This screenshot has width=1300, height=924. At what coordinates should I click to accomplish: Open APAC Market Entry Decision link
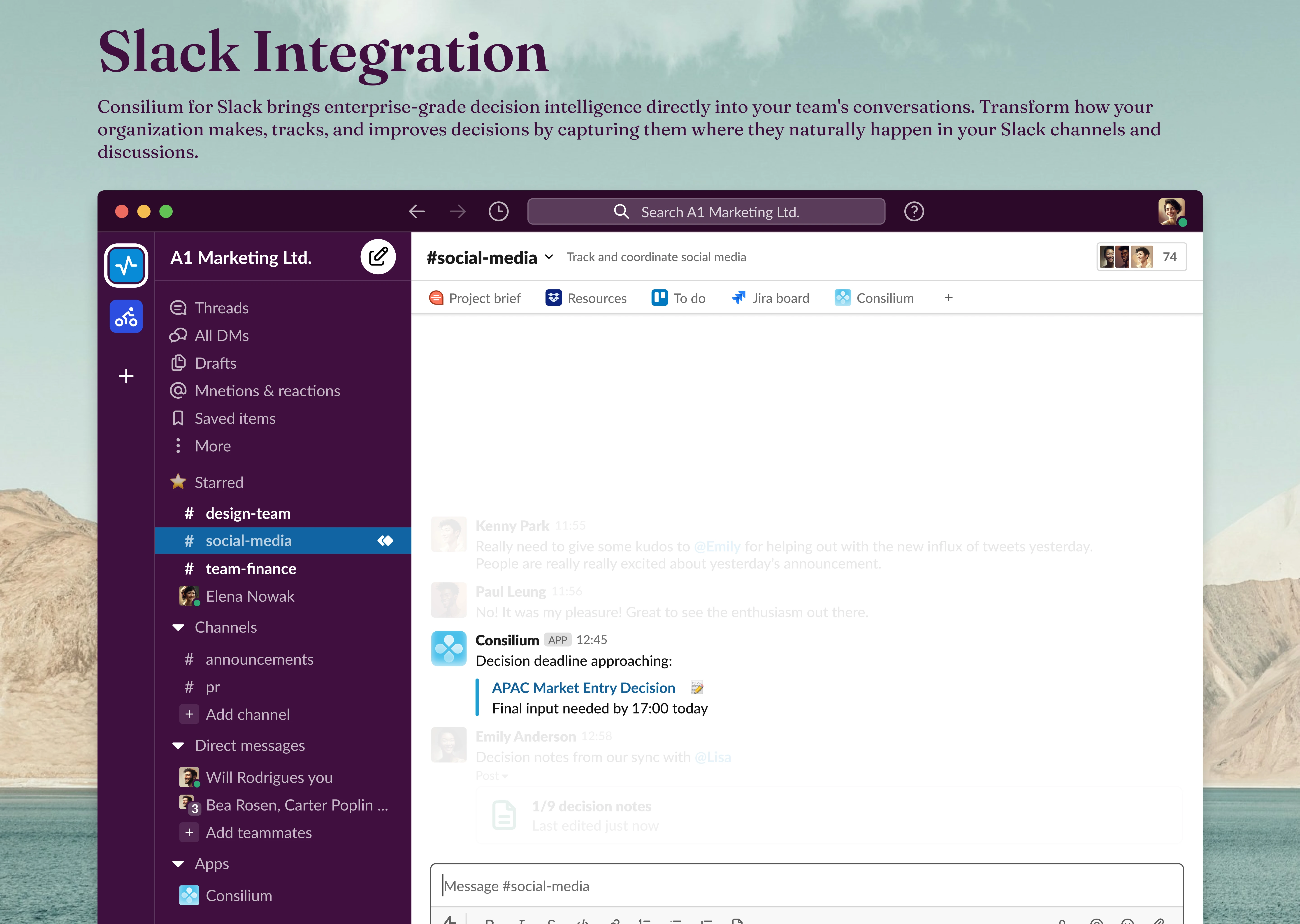[x=583, y=688]
